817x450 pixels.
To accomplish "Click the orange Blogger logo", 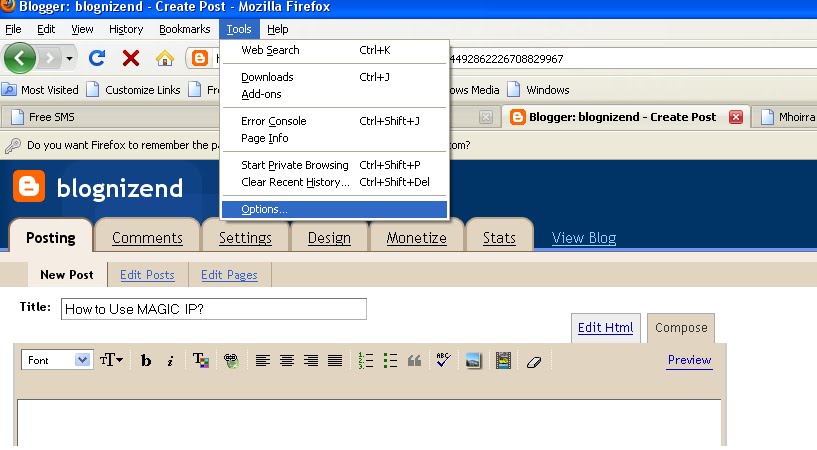I will [29, 186].
